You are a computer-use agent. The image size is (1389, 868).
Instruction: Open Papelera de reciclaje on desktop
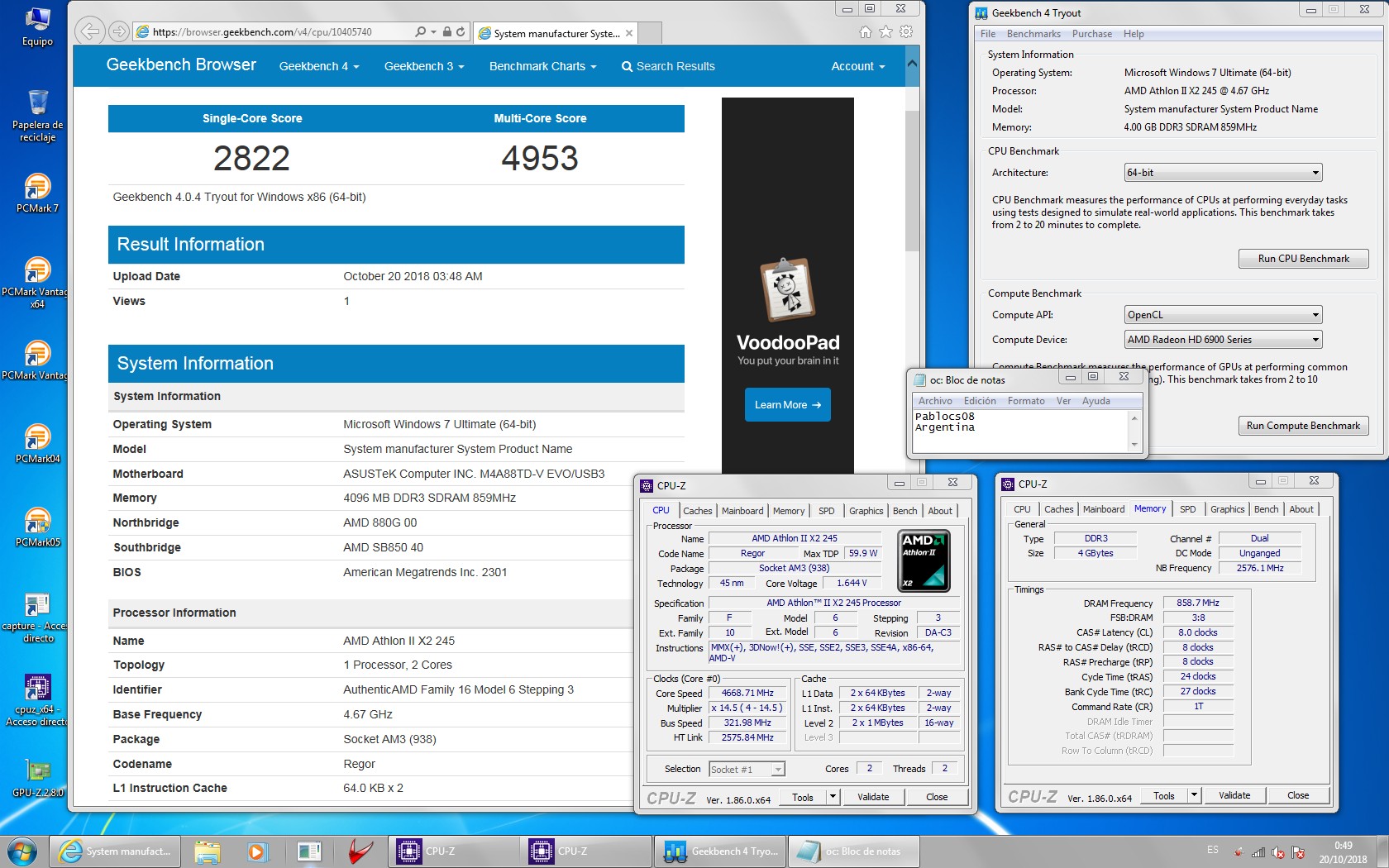pos(37,116)
